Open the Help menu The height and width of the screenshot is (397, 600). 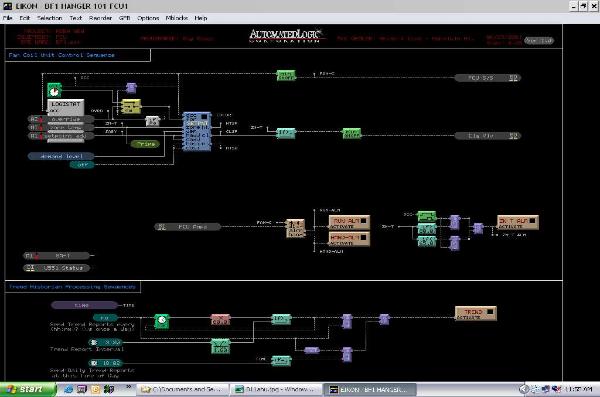[x=201, y=18]
